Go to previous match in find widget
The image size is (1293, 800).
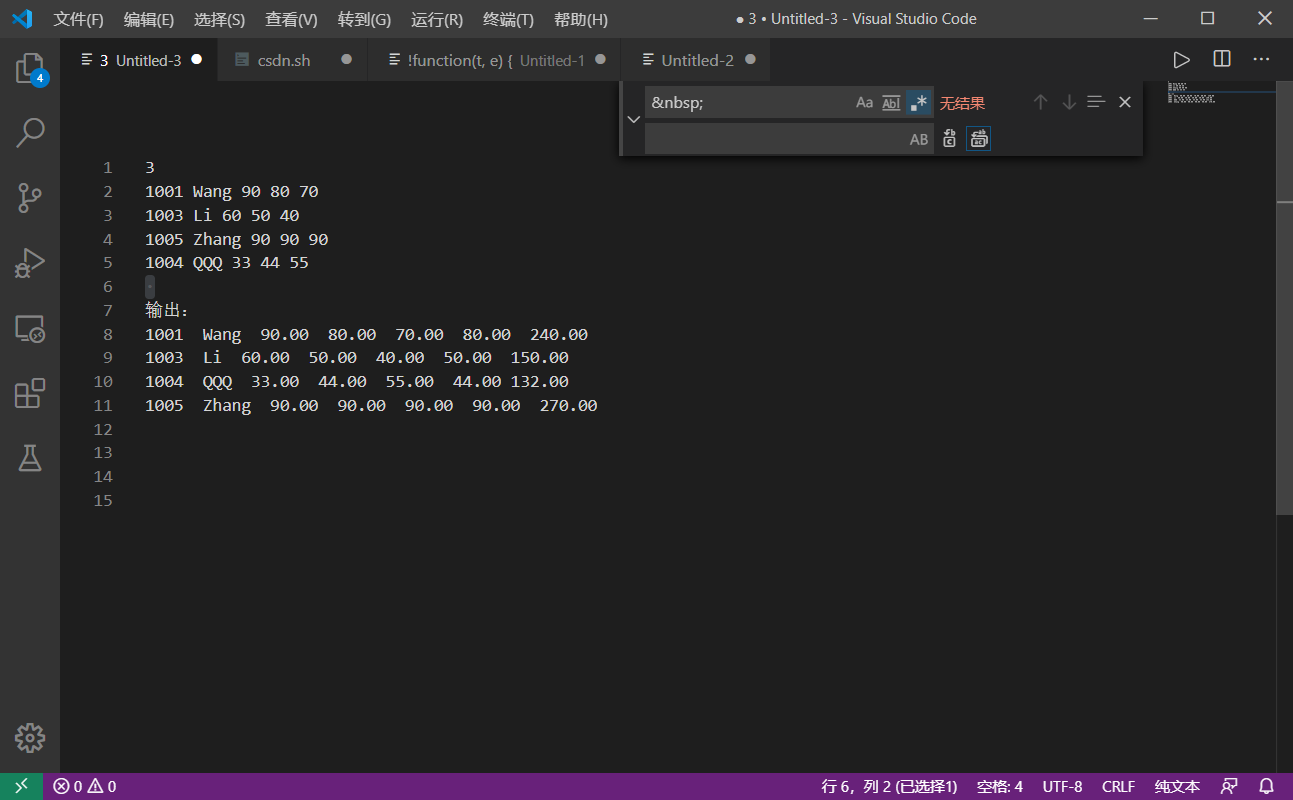[x=1040, y=103]
